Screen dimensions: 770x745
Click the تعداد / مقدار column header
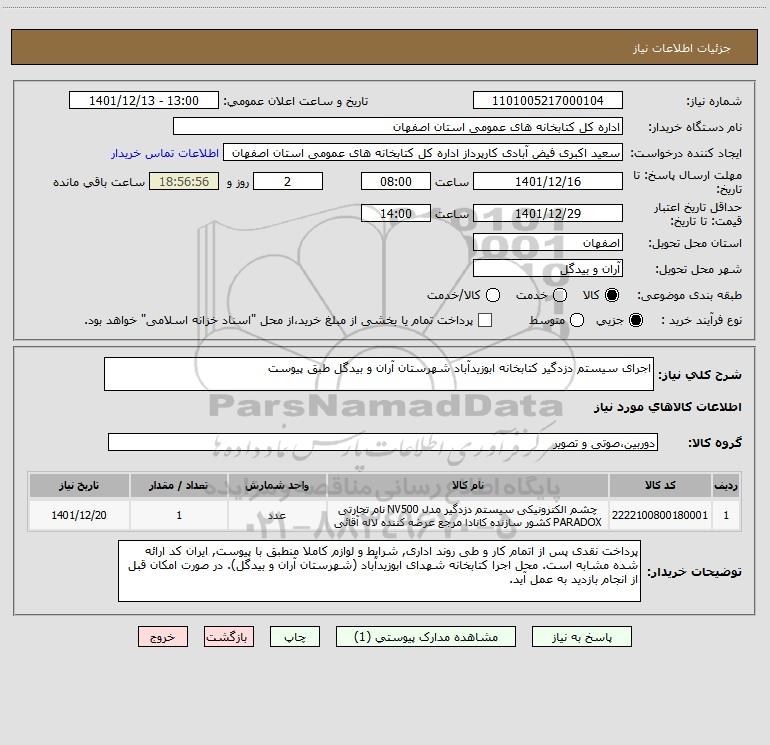(179, 485)
